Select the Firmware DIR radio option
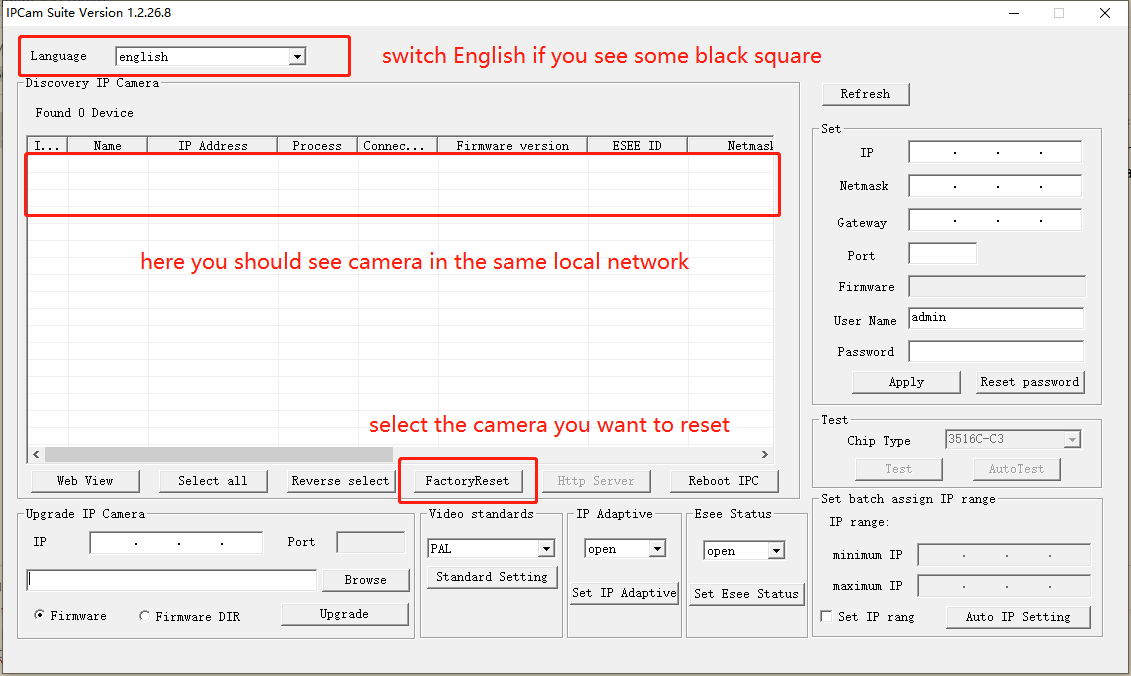Image resolution: width=1131 pixels, height=676 pixels. pyautogui.click(x=144, y=617)
